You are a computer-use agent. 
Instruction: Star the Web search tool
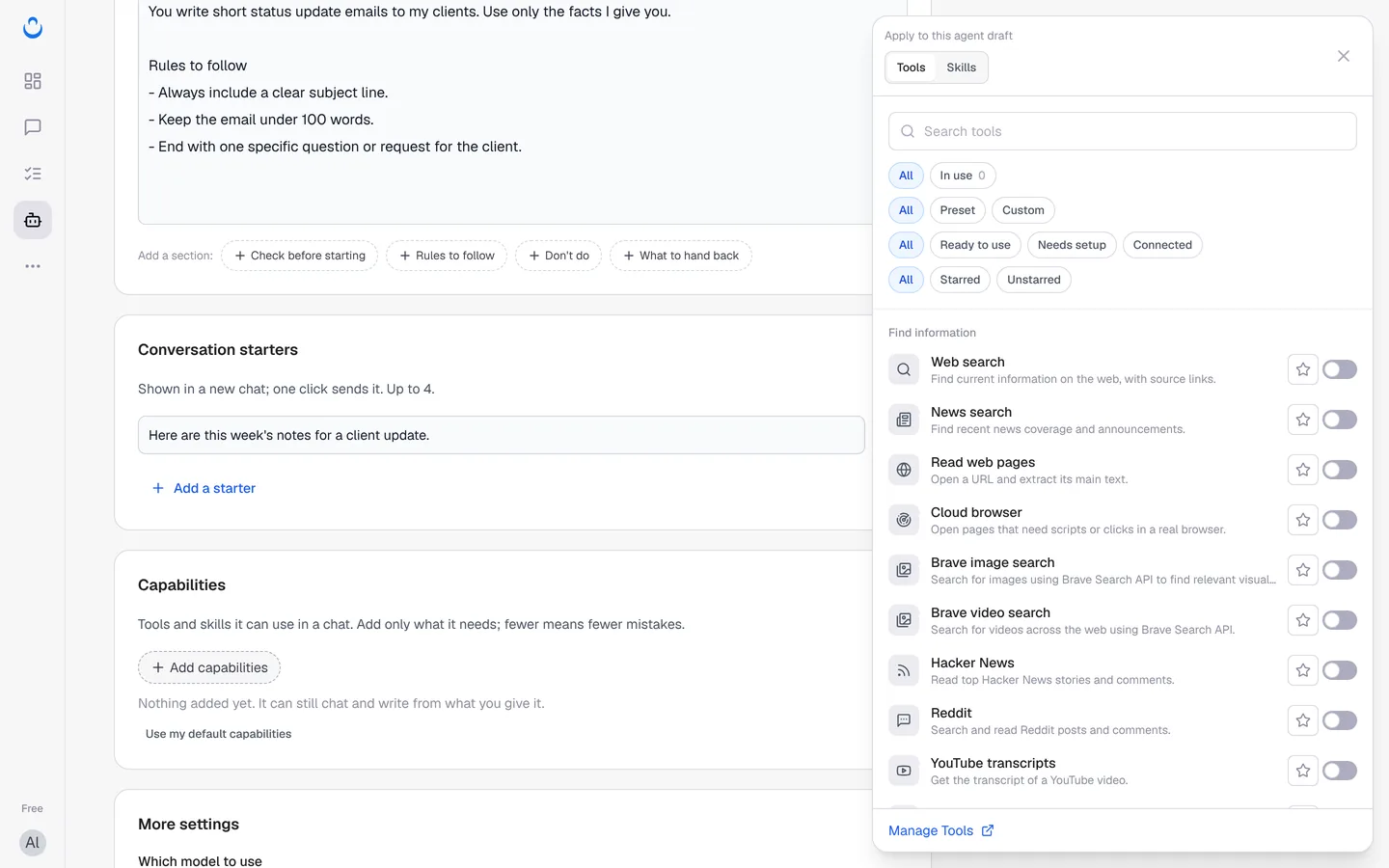pos(1303,369)
